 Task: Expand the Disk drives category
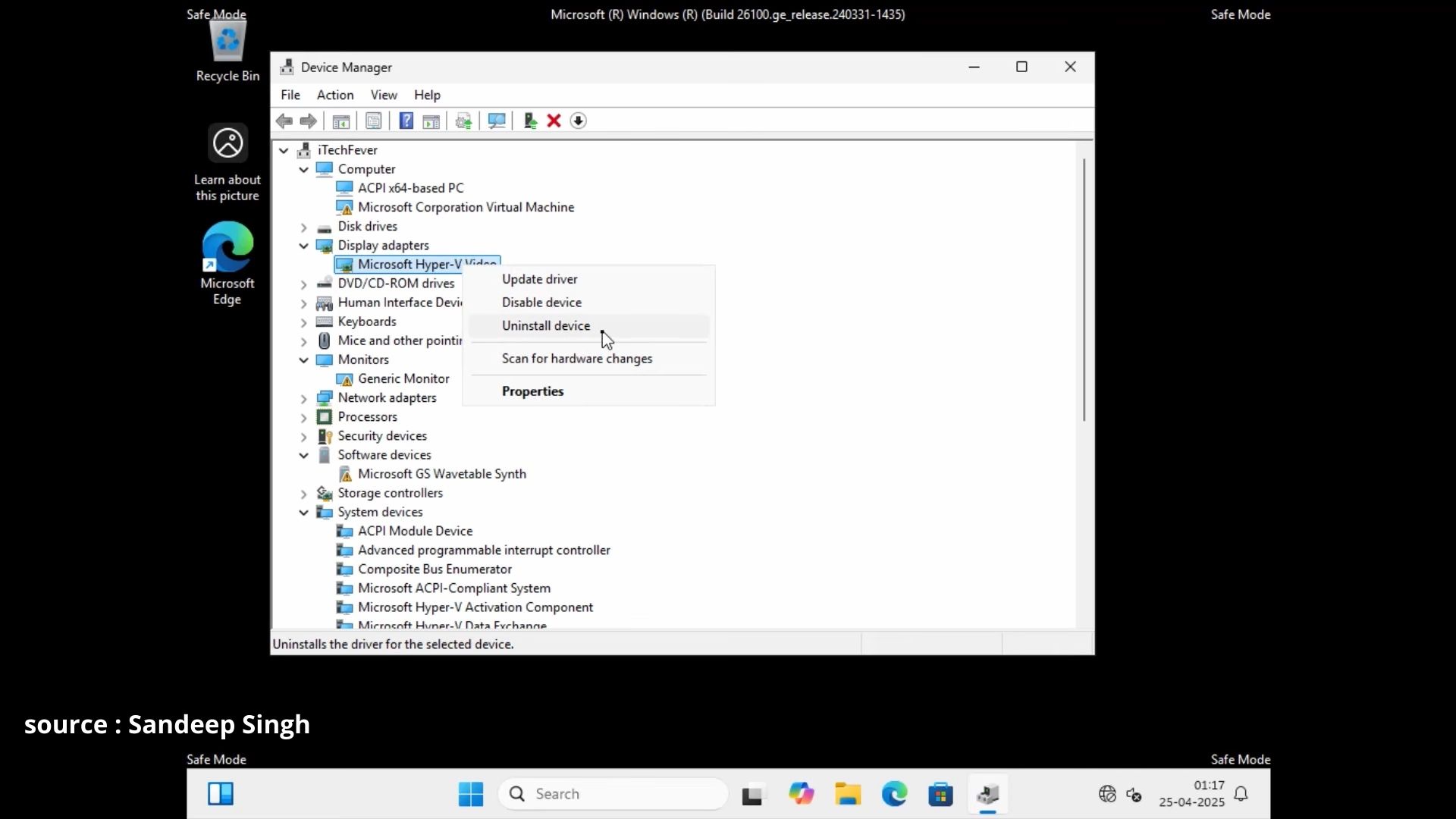point(303,227)
